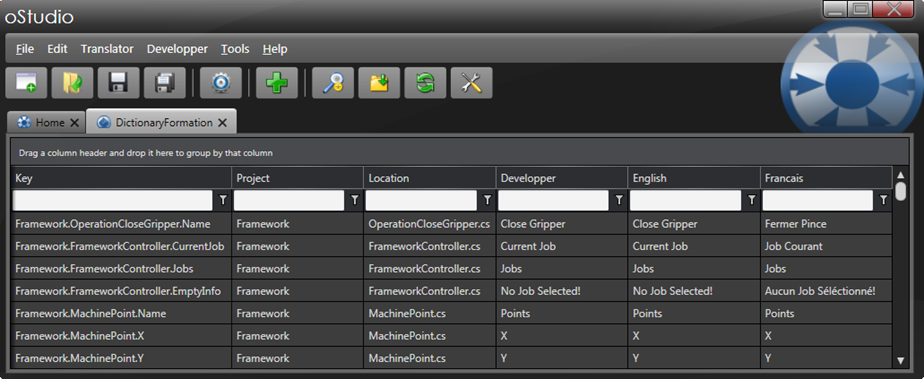Select Framework.FrameworkController.EmptyInfo key cell
The height and width of the screenshot is (379, 924).
point(121,291)
